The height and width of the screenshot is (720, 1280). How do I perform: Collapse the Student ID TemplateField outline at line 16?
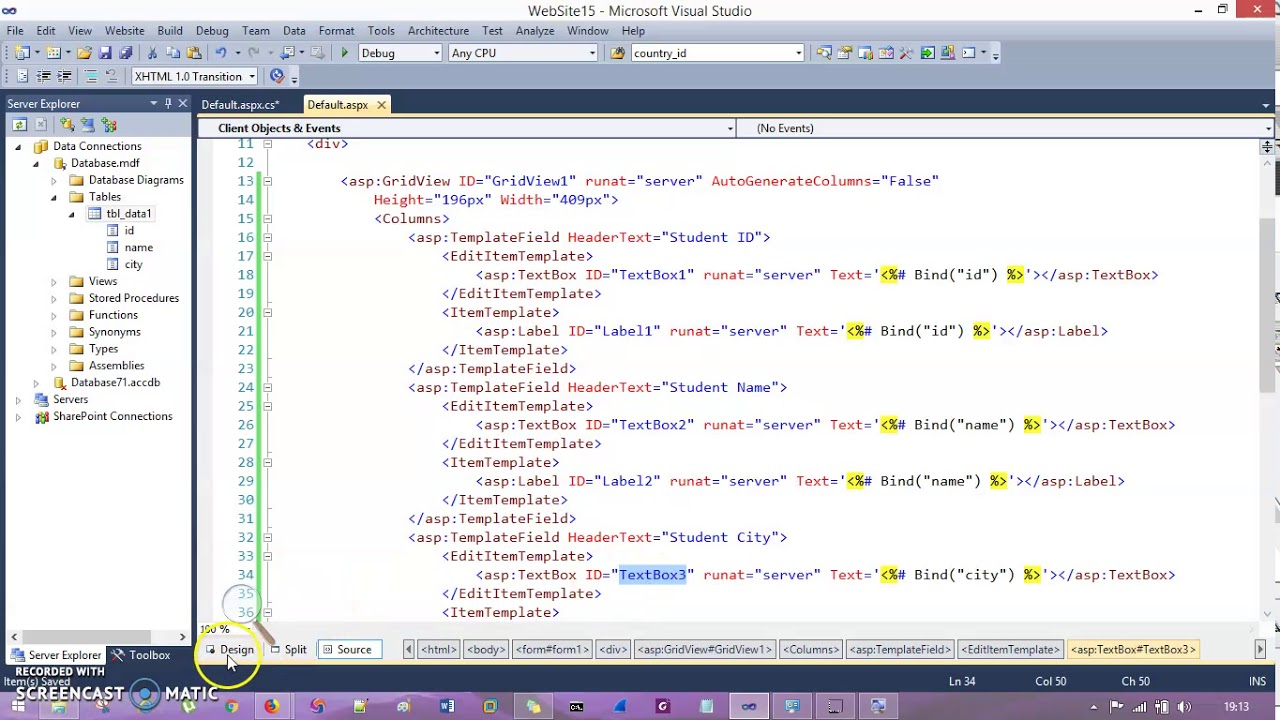pos(267,237)
